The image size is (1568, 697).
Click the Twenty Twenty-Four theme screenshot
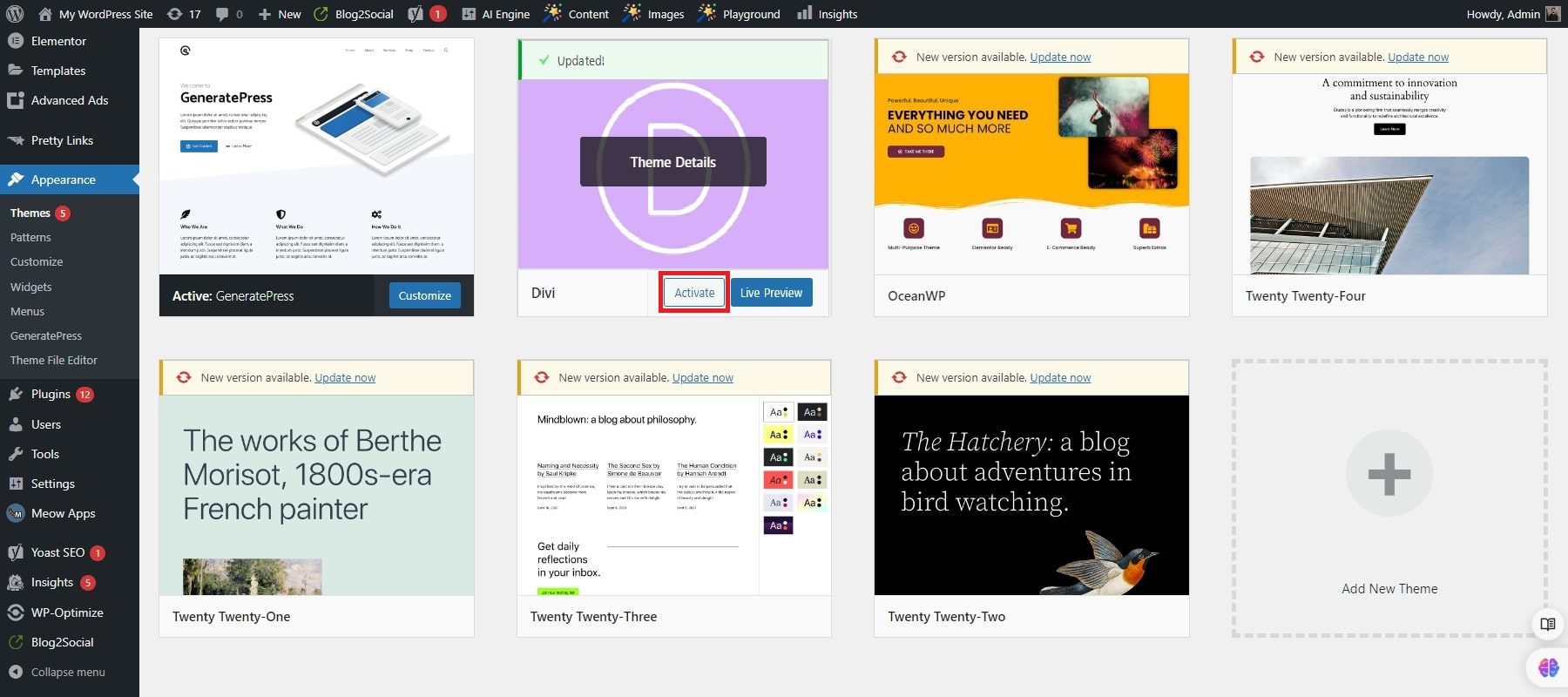tap(1389, 174)
